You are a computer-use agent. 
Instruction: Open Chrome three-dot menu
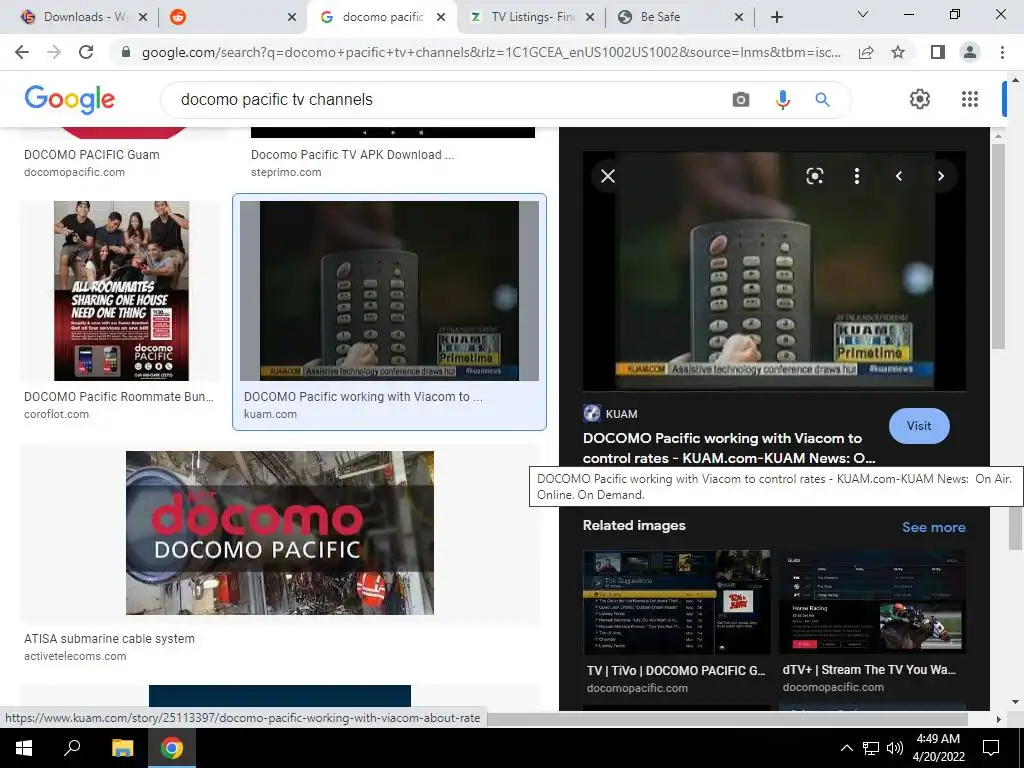coord(1002,52)
